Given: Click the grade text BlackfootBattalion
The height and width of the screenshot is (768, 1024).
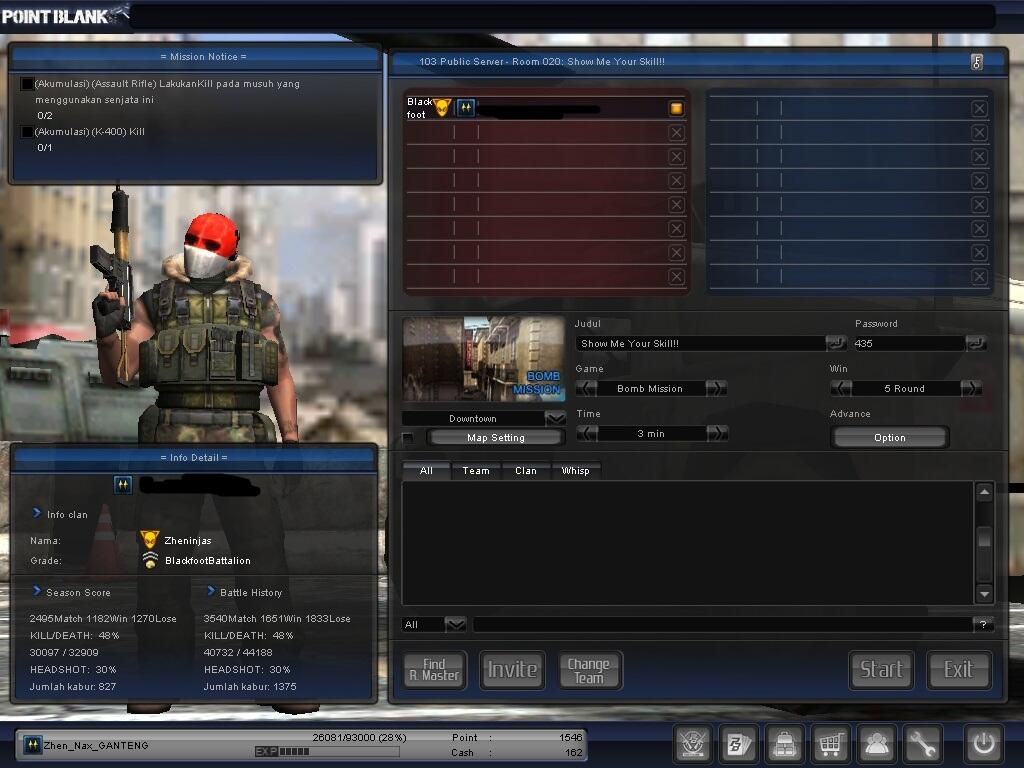Looking at the screenshot, I should click(208, 560).
